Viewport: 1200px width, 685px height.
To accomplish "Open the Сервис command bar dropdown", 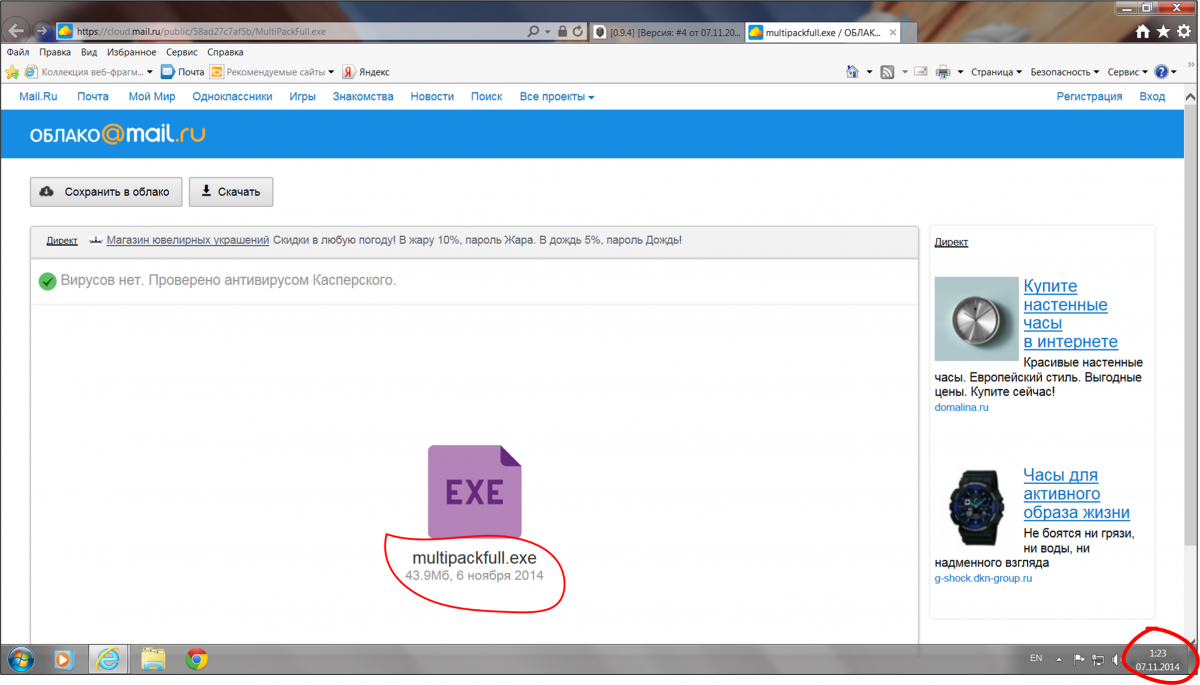I will pos(1127,72).
